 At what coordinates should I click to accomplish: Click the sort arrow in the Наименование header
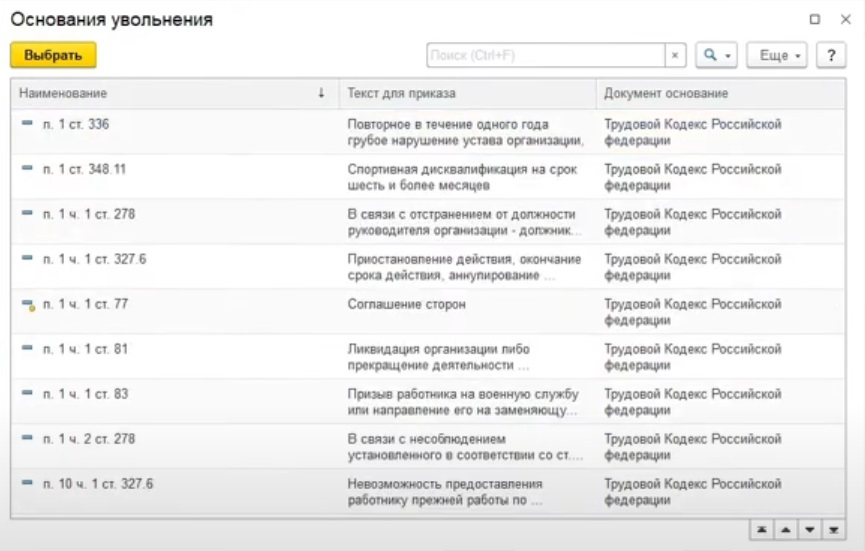pos(321,93)
